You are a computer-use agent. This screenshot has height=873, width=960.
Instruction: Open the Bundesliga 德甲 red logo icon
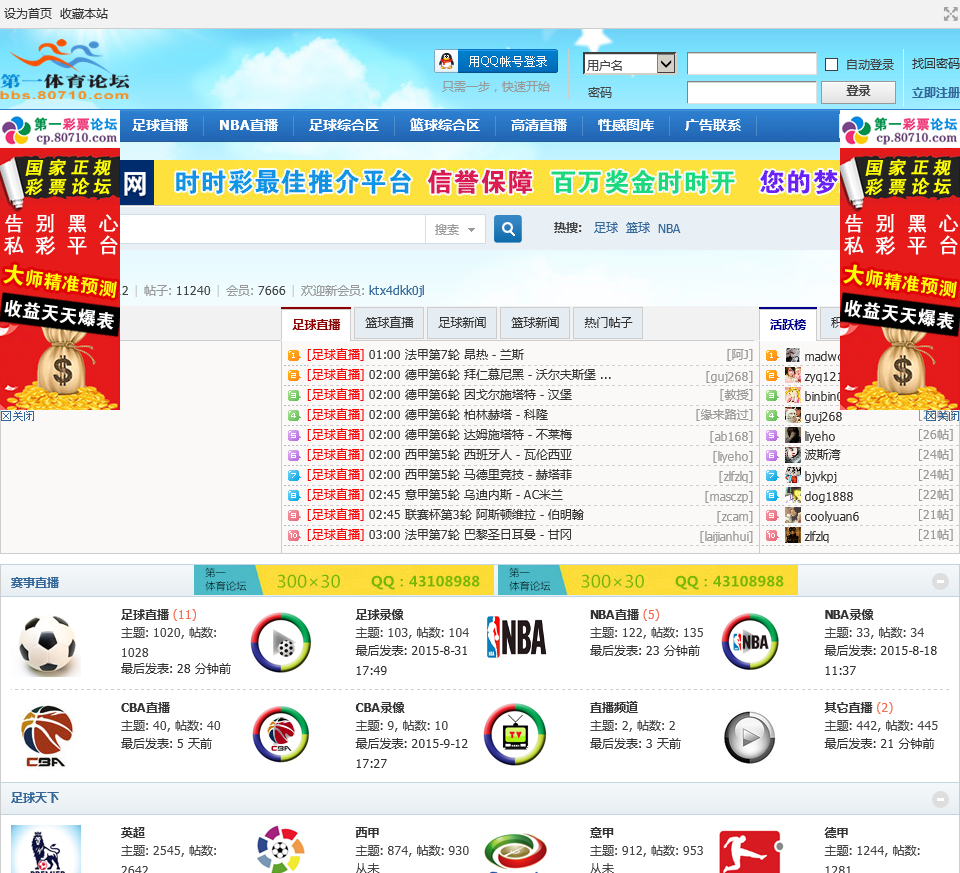coord(750,852)
